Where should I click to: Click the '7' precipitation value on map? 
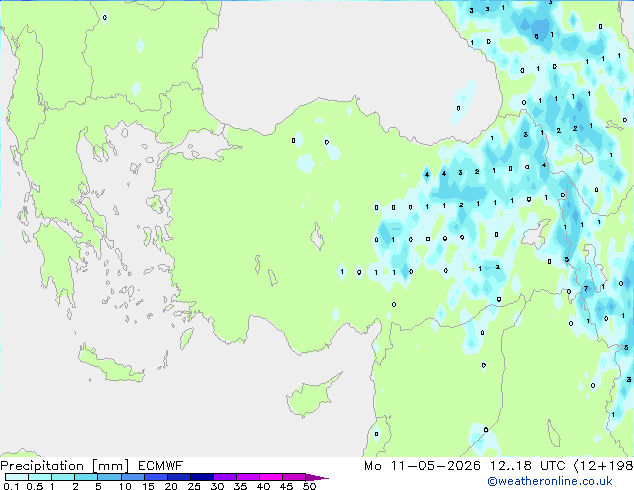click(x=585, y=288)
